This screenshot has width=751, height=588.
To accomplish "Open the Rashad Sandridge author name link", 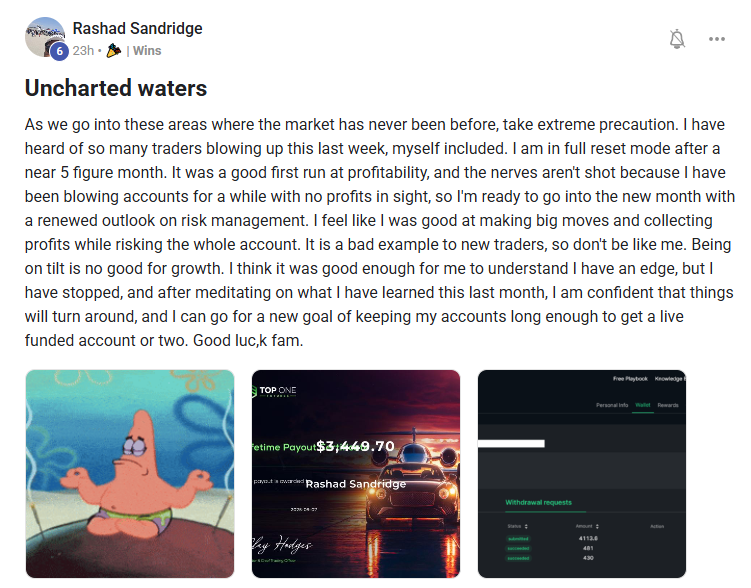I will (137, 28).
